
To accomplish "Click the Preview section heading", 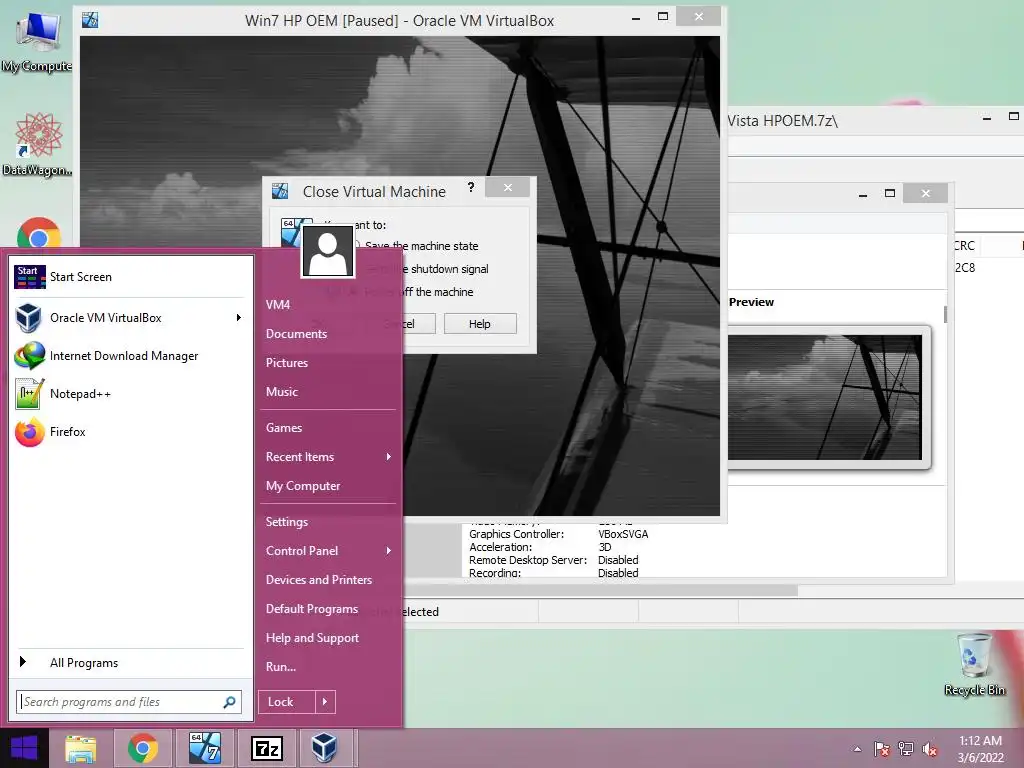I will click(751, 302).
